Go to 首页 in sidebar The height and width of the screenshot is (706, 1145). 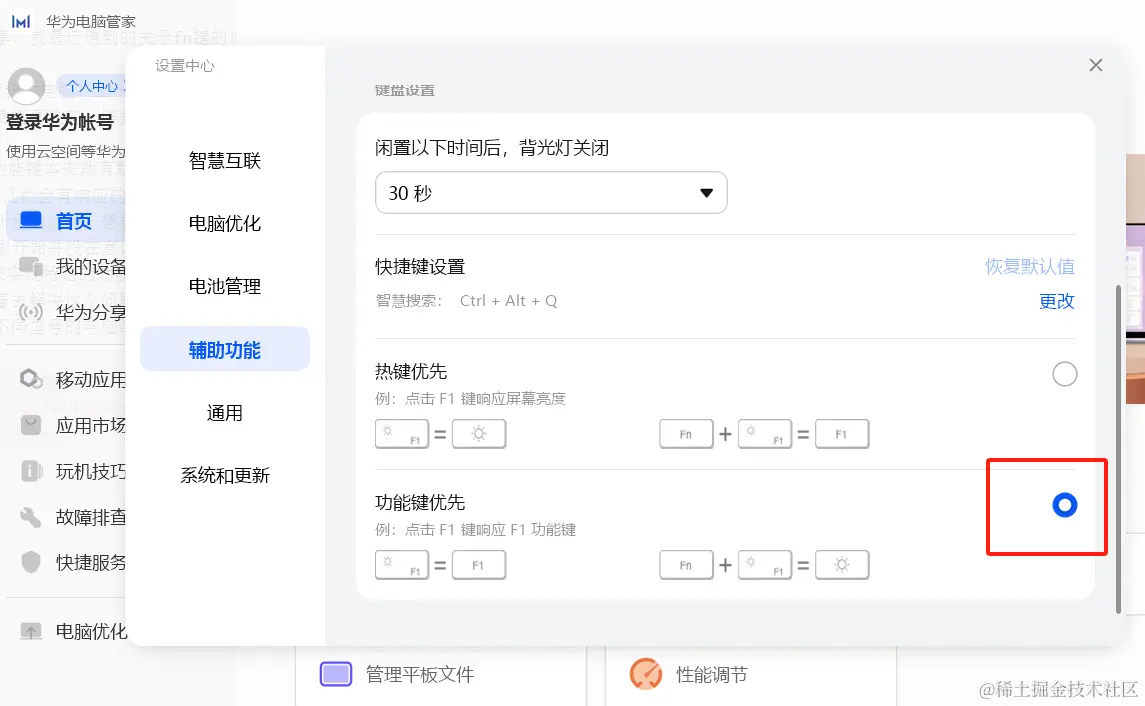[66, 220]
